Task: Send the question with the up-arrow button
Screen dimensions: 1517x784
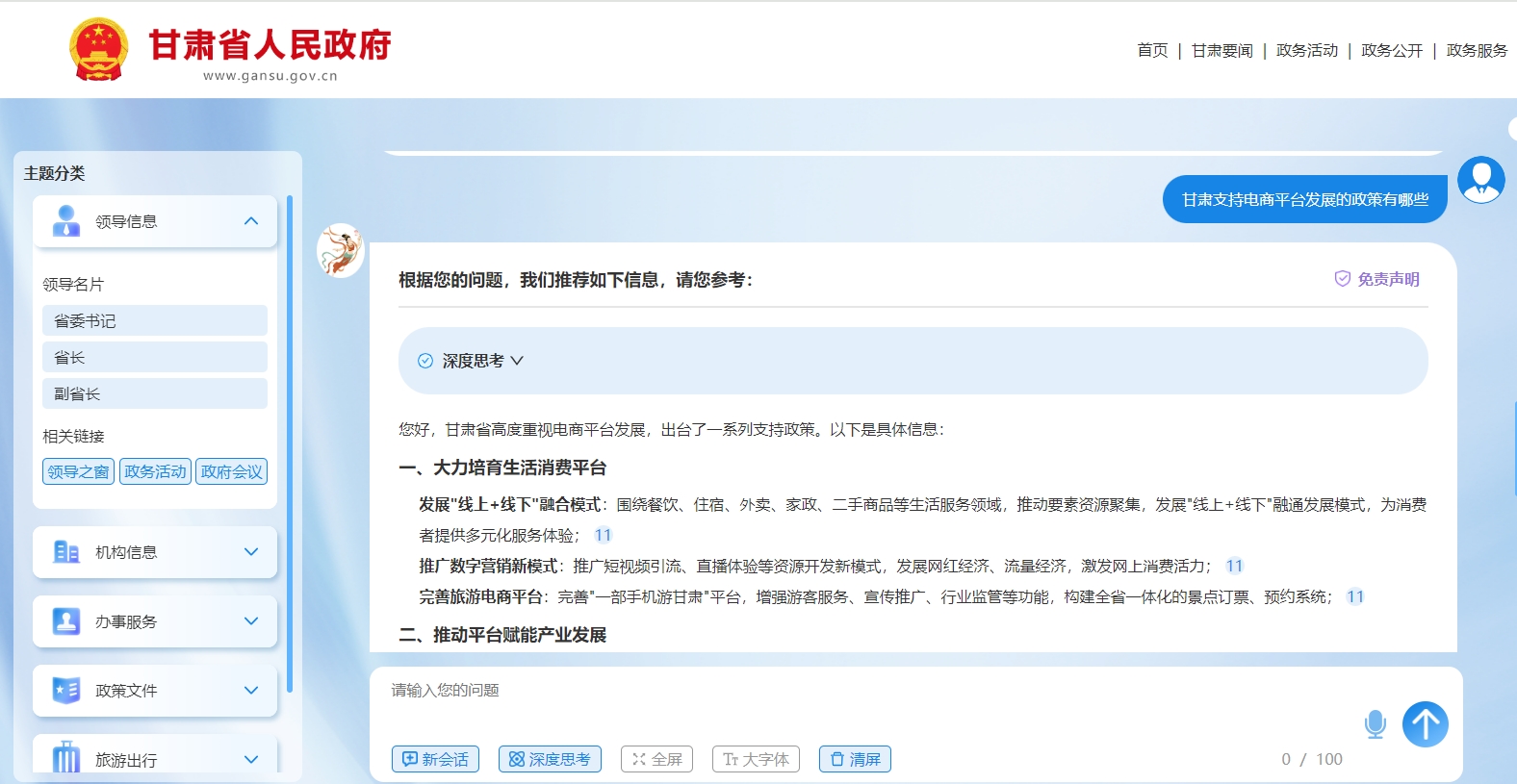Action: click(x=1425, y=724)
